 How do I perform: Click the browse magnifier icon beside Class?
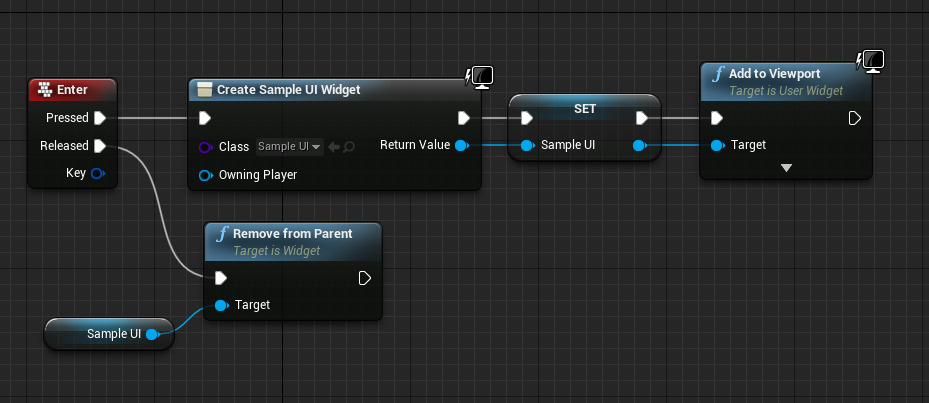point(349,146)
